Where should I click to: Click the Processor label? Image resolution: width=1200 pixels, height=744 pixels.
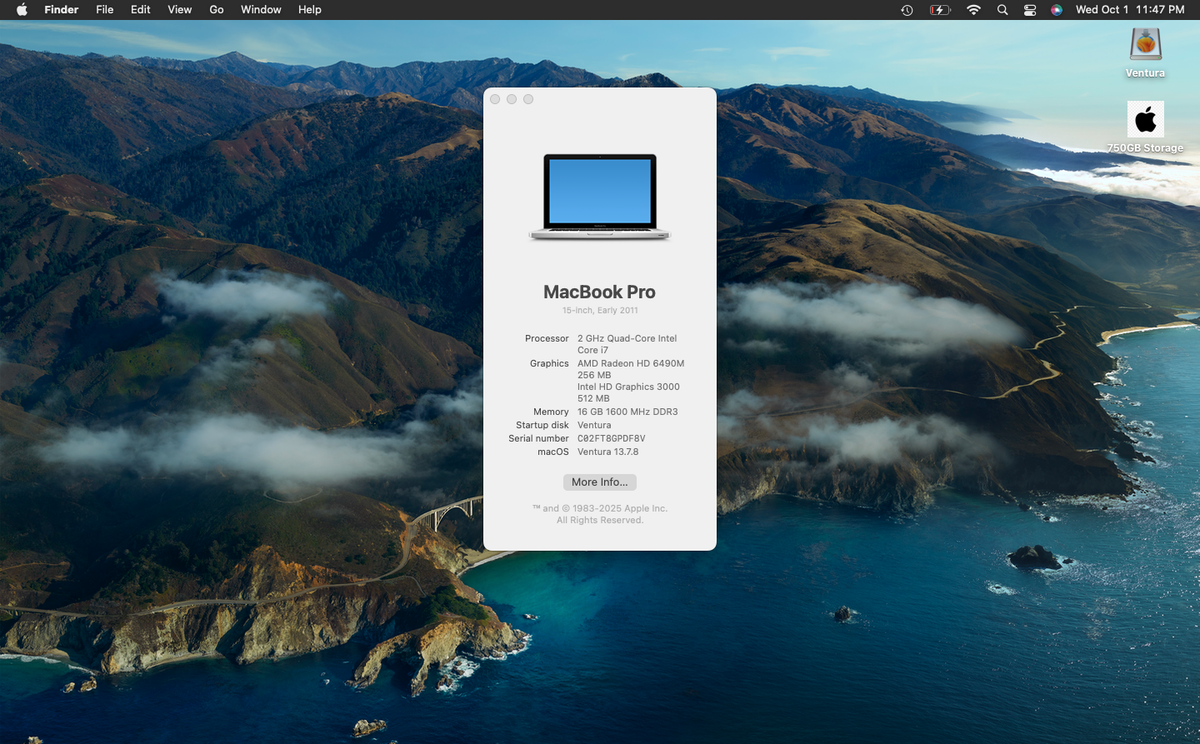point(547,339)
